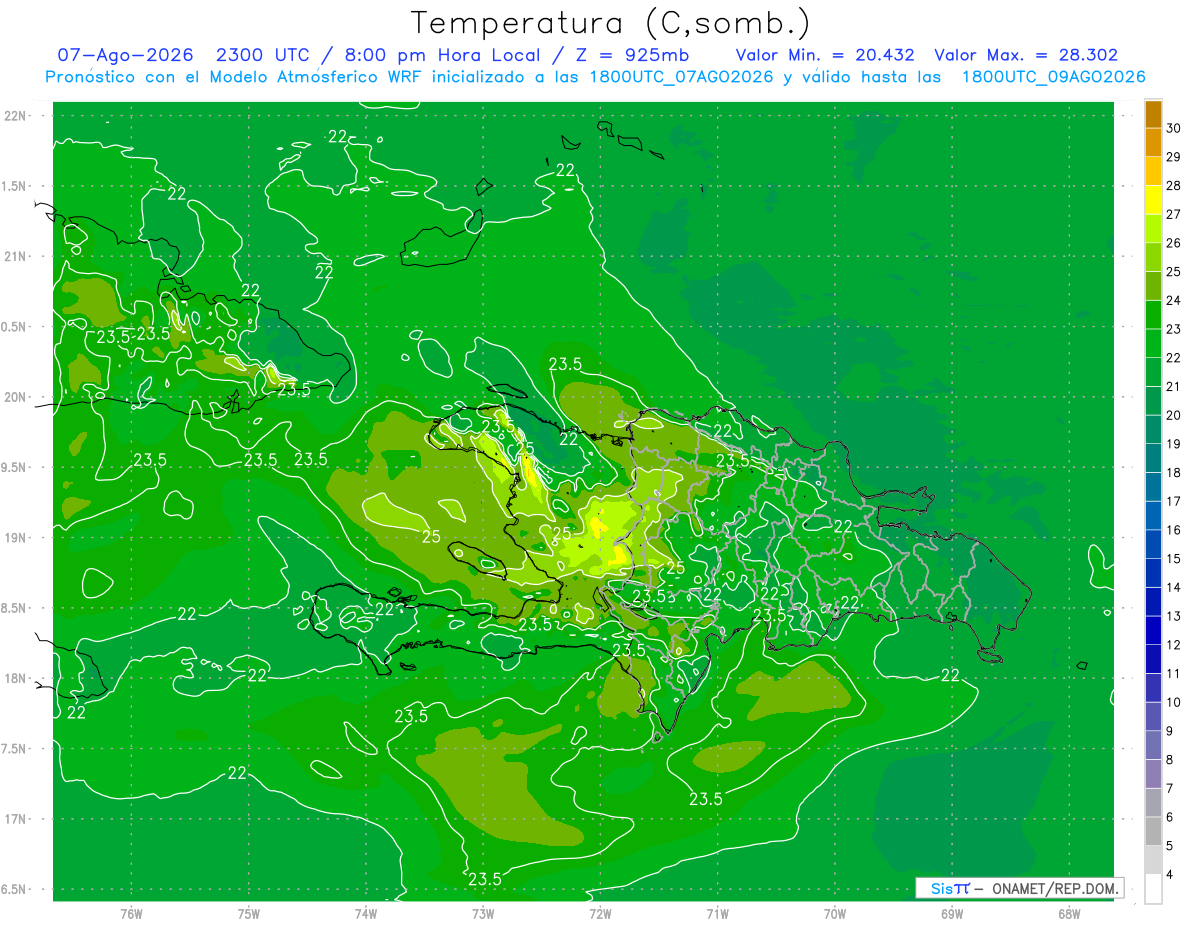Image resolution: width=1200 pixels, height=927 pixels.
Task: Click the white swatch below legend 4
Action: pos(1153,889)
